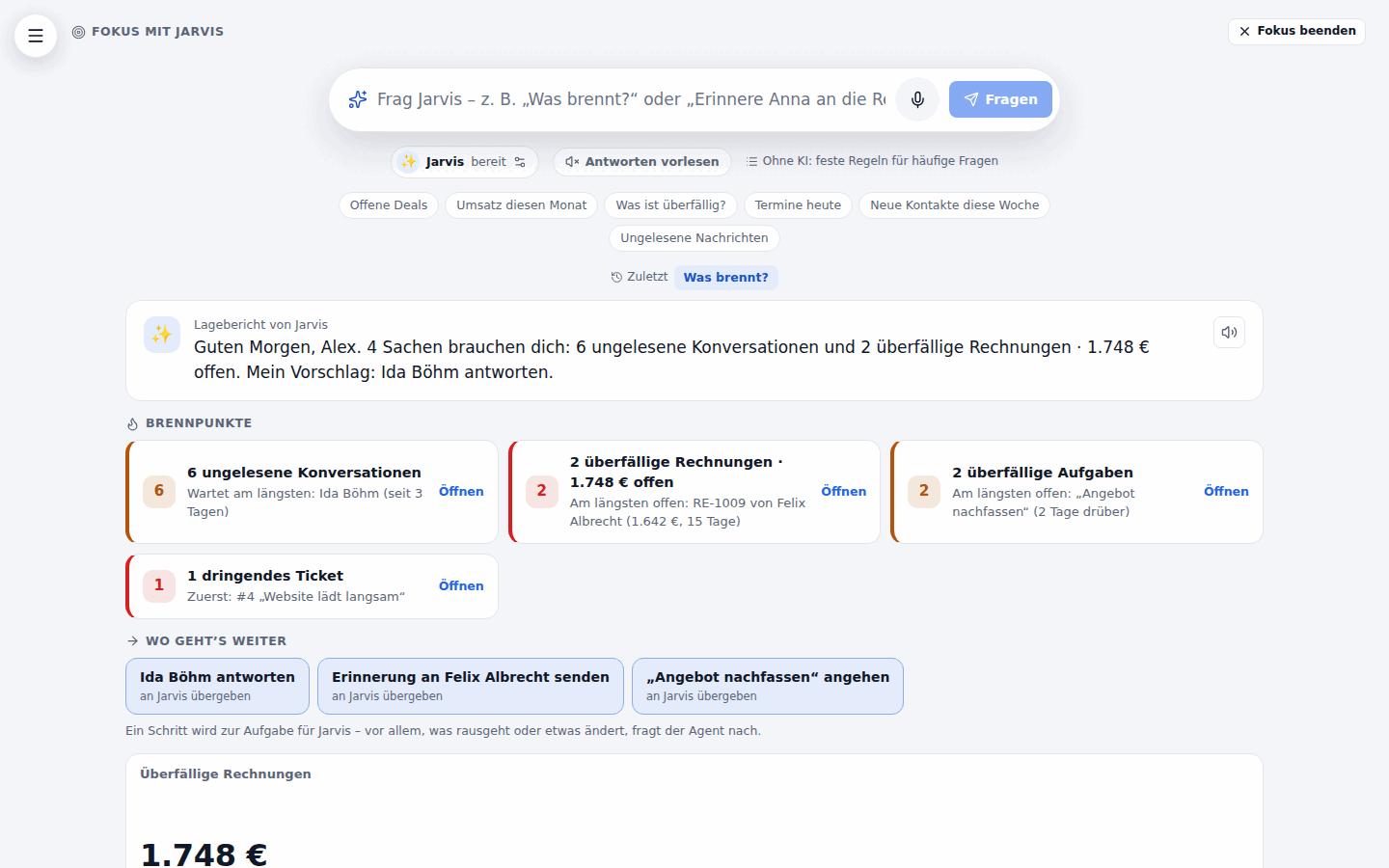Focus the Frag Jarvis input field
The image size is (1389, 868).
pyautogui.click(x=631, y=99)
